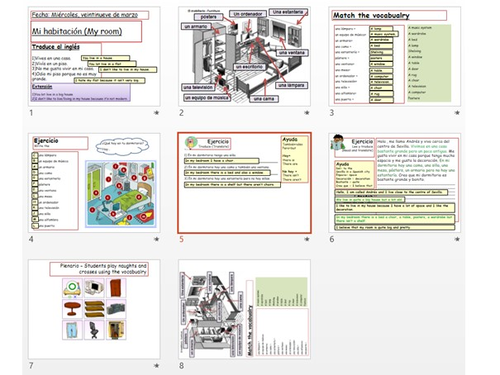Click the animation star icon under slide 3
This screenshot has width=500, height=375.
457,113
